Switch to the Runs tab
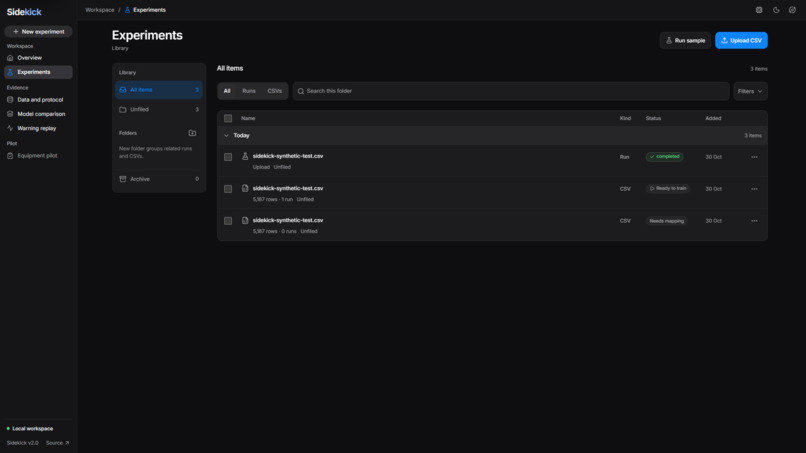 (249, 91)
